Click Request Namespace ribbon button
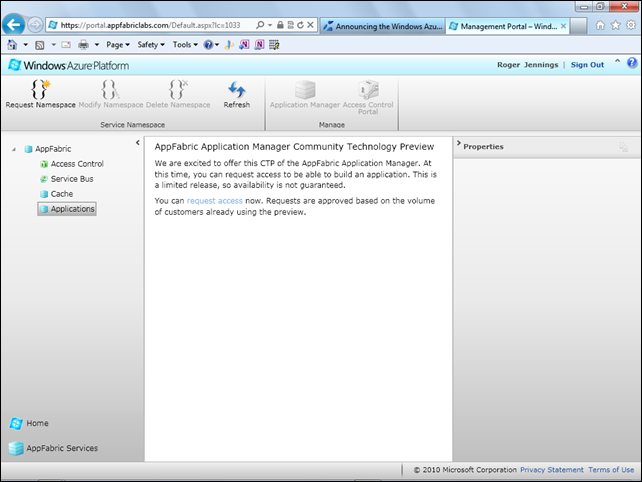The height and width of the screenshot is (482, 642). 41,94
